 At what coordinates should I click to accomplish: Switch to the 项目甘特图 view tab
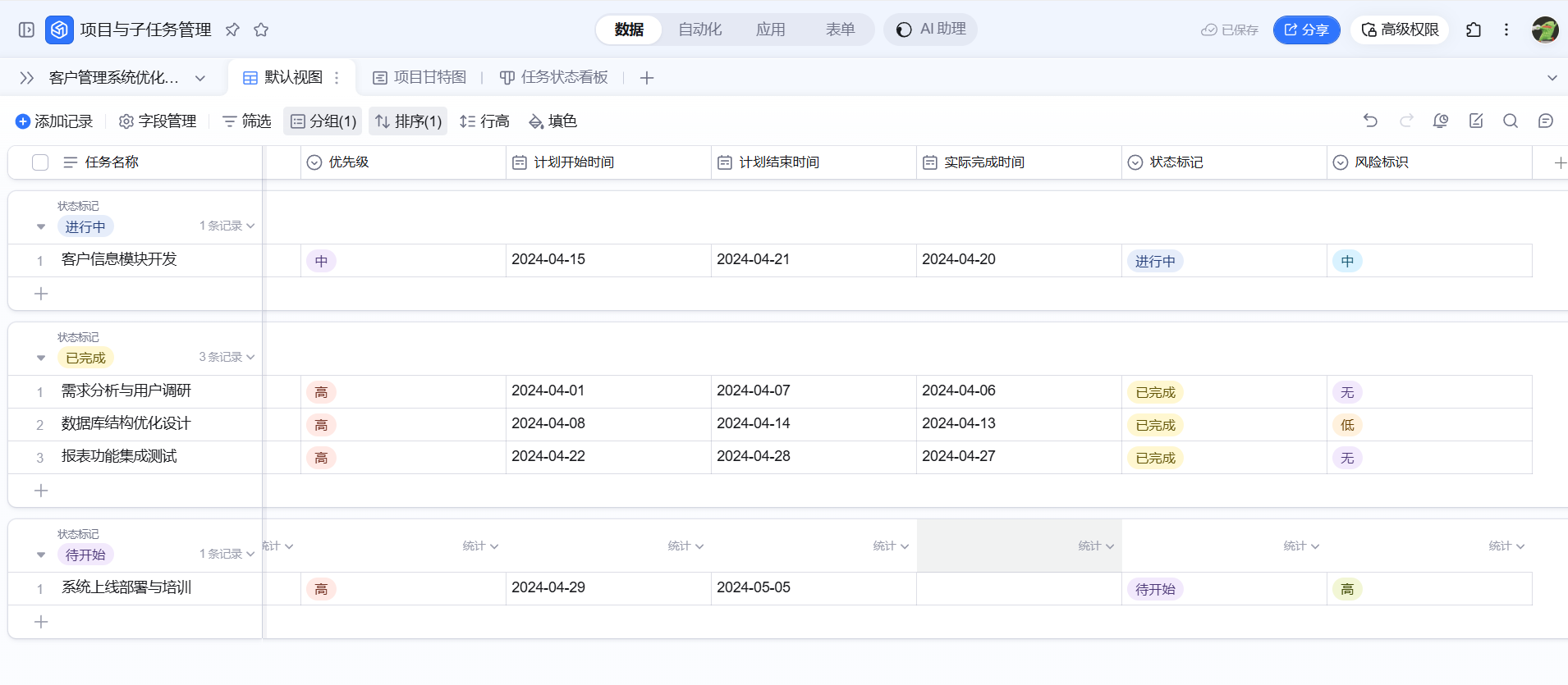[x=420, y=77]
